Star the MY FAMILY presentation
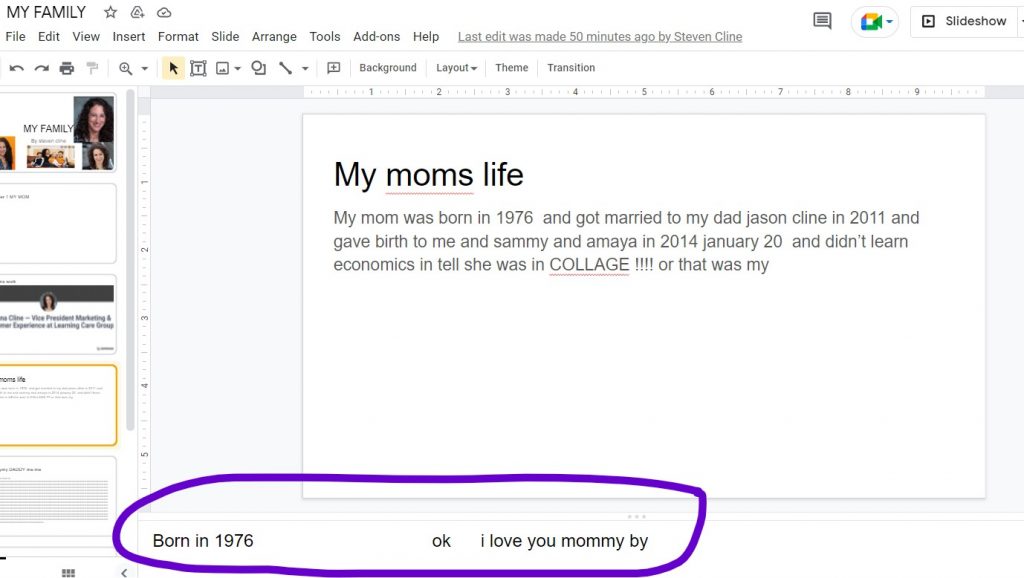Image resolution: width=1024 pixels, height=578 pixels. [111, 13]
